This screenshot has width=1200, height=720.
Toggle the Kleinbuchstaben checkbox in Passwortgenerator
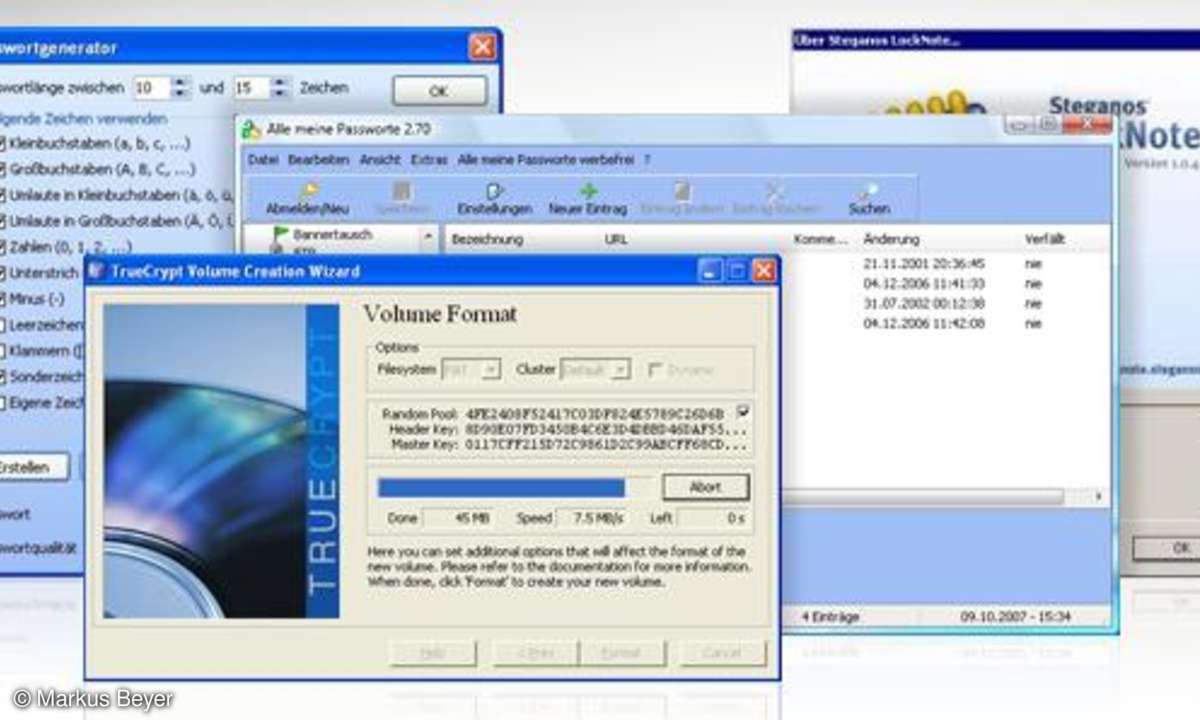pos(4,144)
